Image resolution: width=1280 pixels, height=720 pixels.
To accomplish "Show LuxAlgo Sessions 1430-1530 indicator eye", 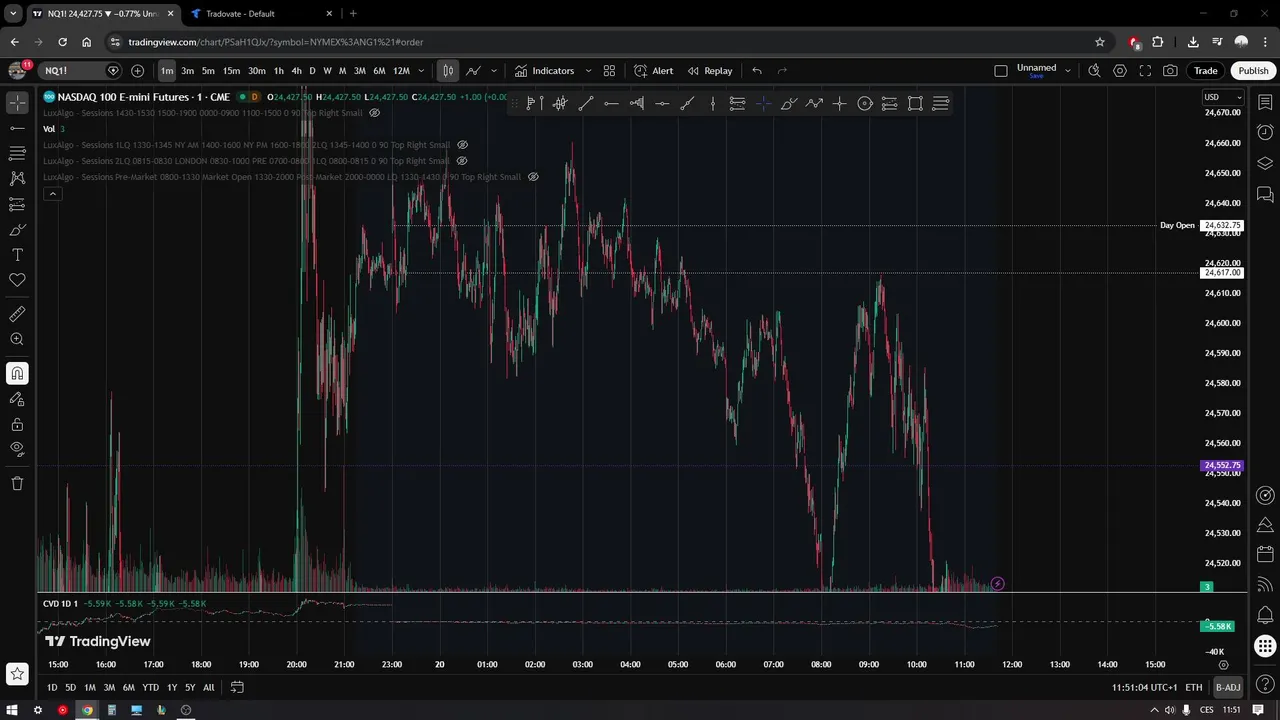I will [x=374, y=113].
